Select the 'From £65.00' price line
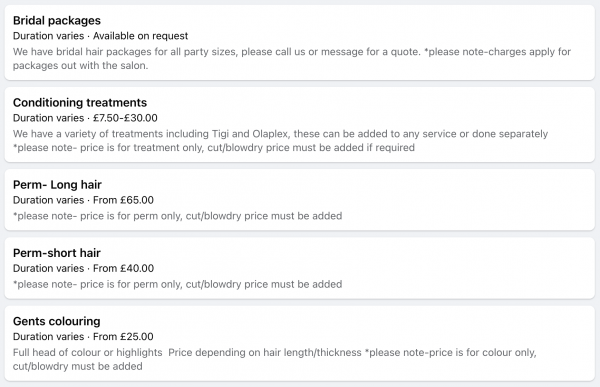The height and width of the screenshot is (387, 600). (83, 200)
